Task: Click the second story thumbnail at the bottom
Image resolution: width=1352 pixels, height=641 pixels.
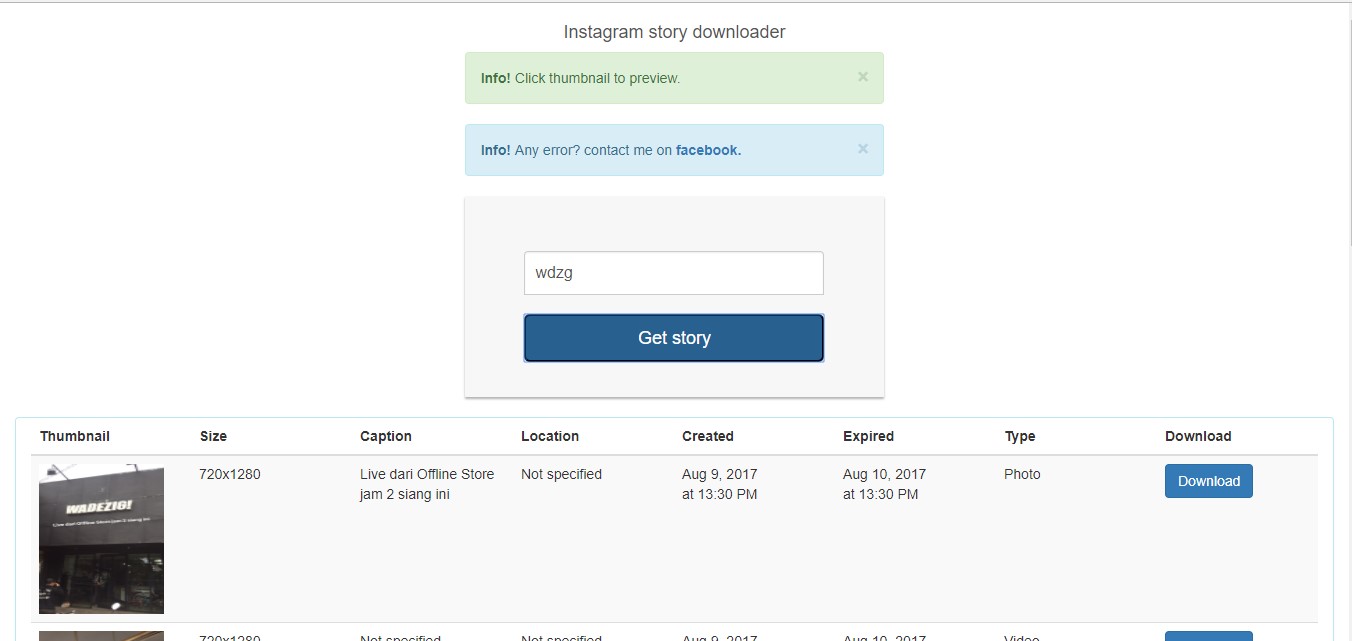Action: [101, 636]
